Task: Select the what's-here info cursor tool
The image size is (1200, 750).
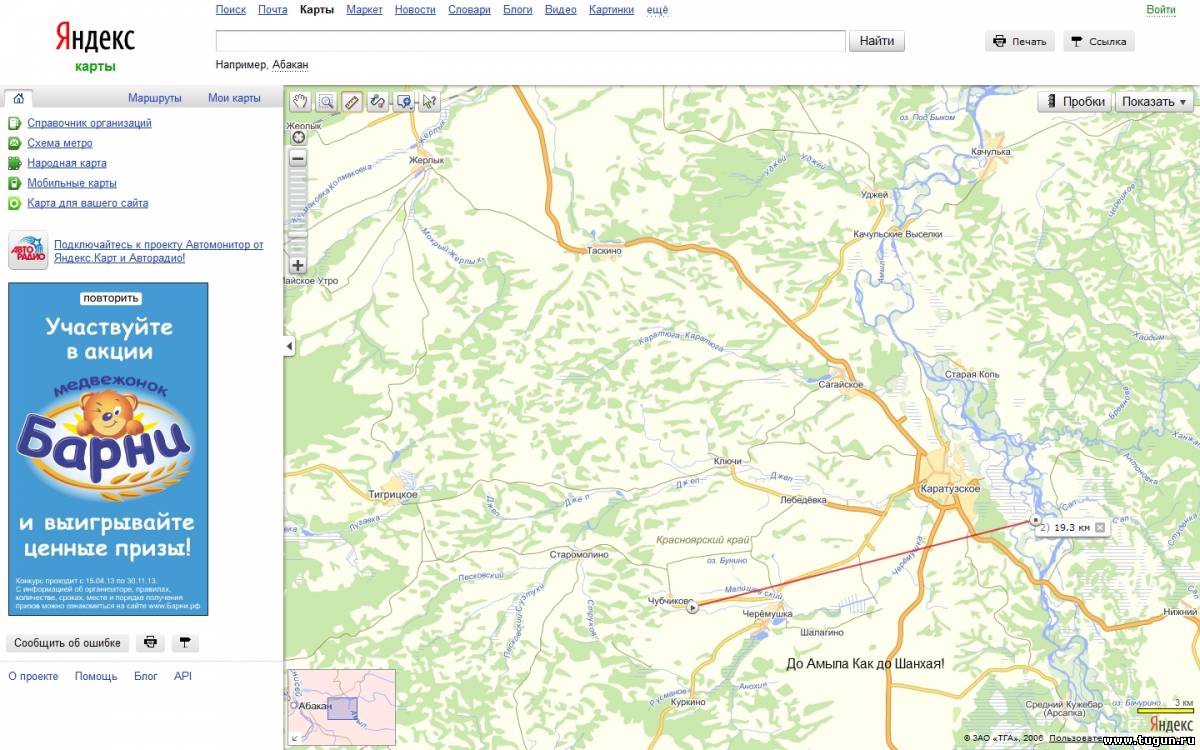Action: click(x=429, y=101)
